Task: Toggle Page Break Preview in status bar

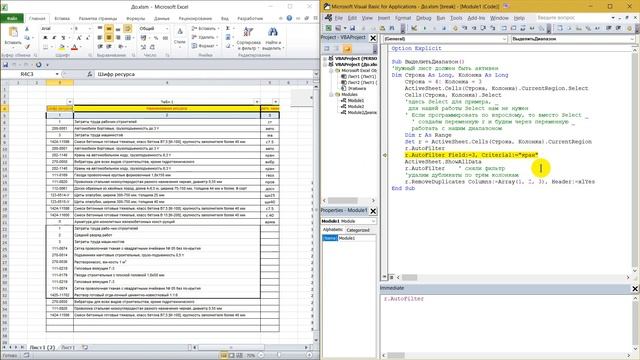Action: [239, 355]
